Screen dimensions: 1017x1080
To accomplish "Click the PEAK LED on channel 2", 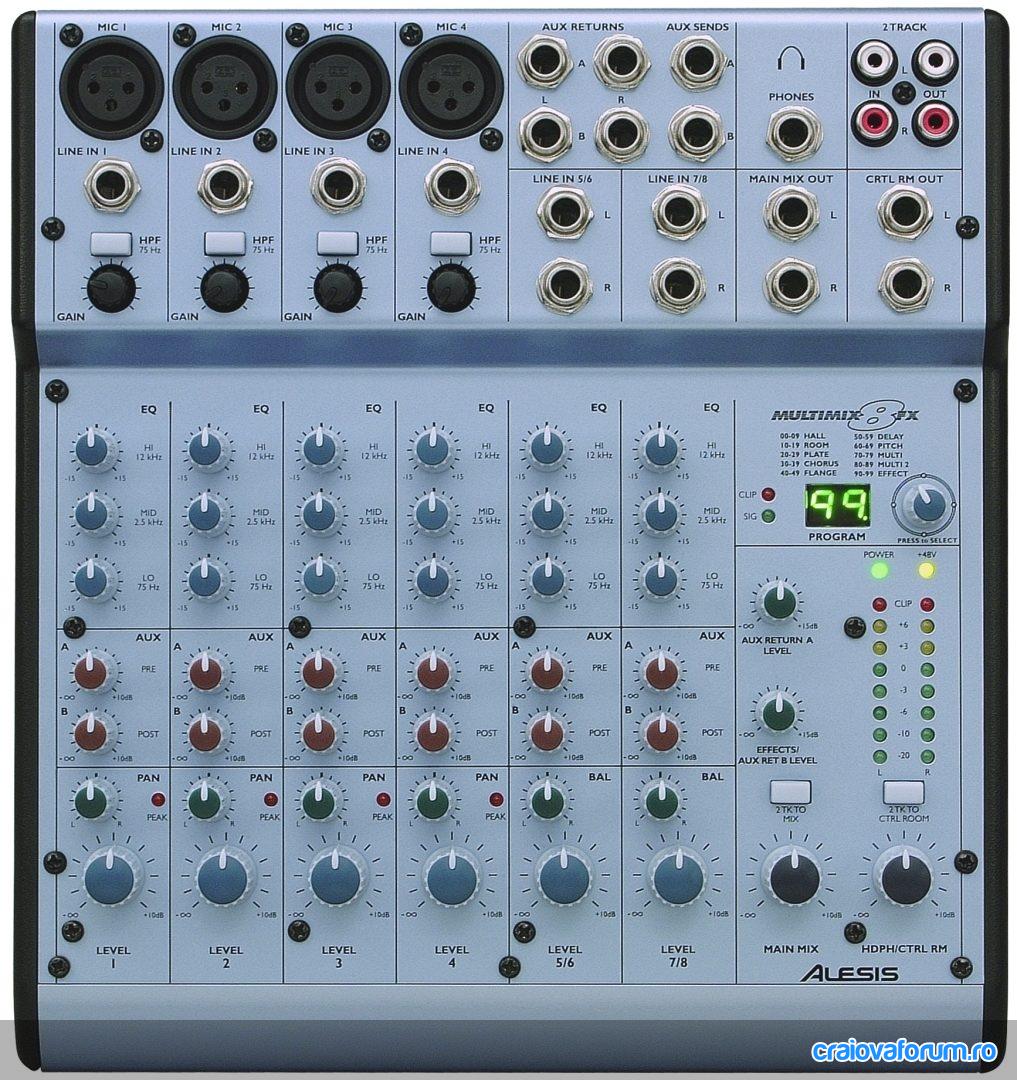I will click(x=271, y=800).
